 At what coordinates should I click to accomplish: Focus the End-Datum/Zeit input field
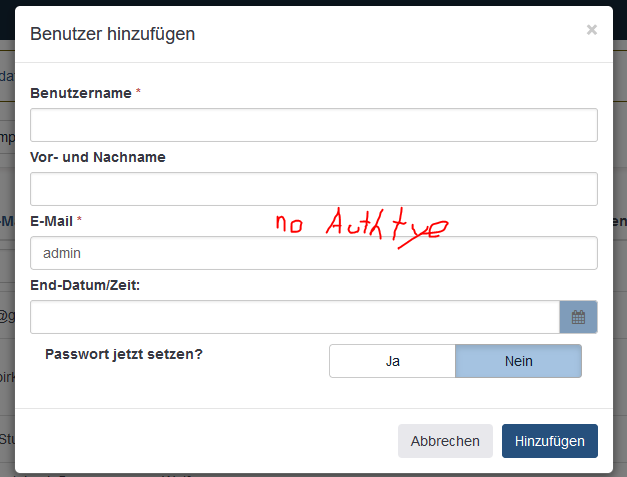click(295, 317)
